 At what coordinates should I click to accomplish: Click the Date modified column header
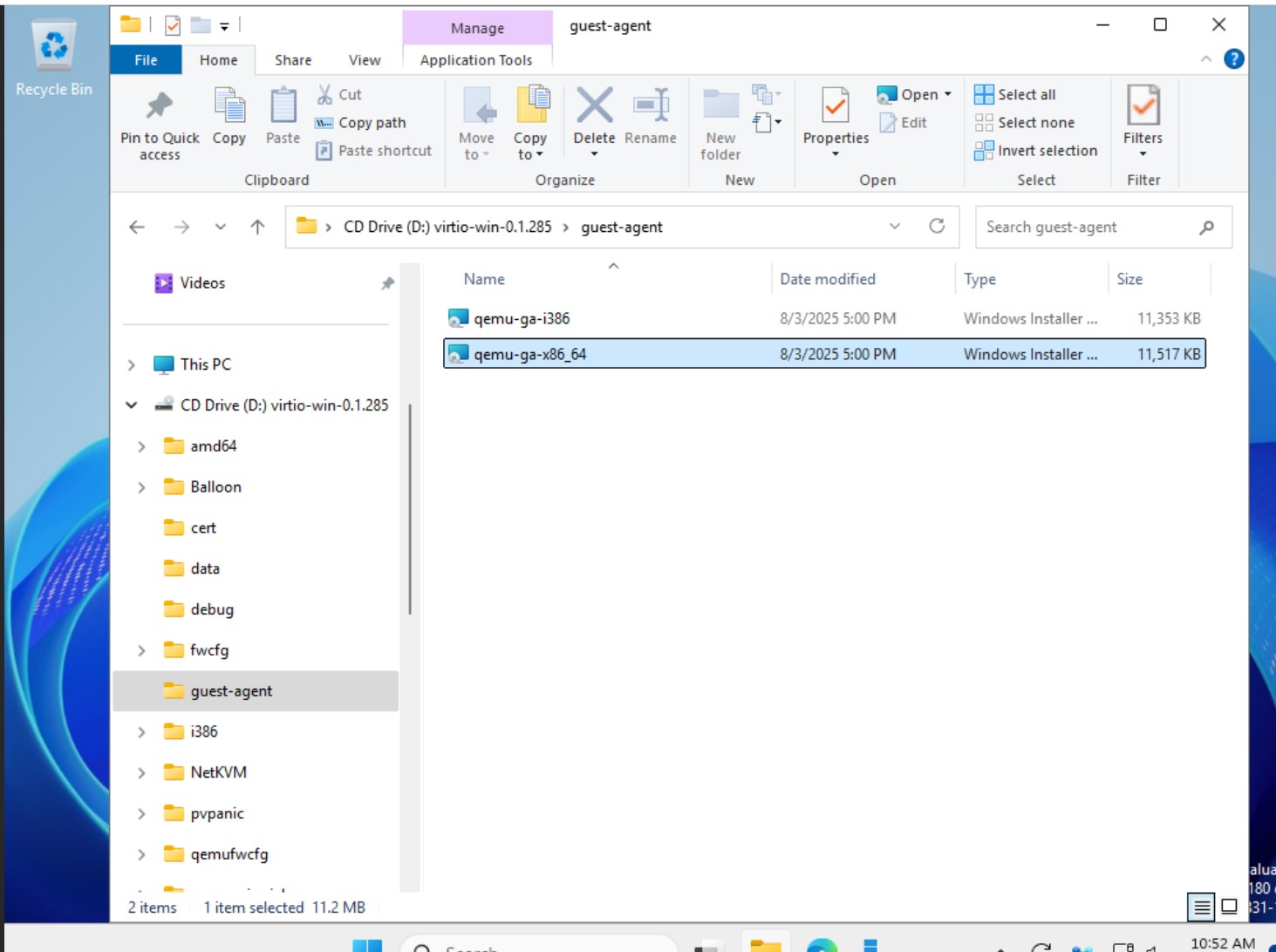pos(828,279)
